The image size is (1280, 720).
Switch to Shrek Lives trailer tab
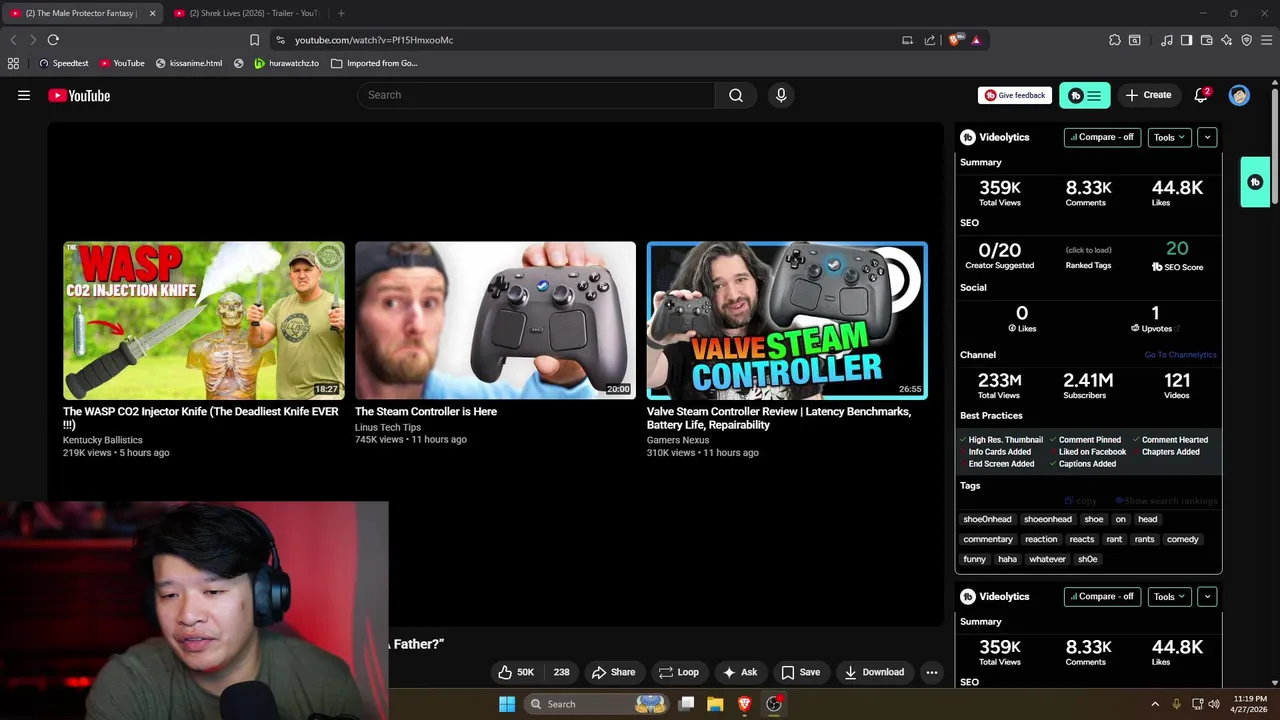coord(247,13)
